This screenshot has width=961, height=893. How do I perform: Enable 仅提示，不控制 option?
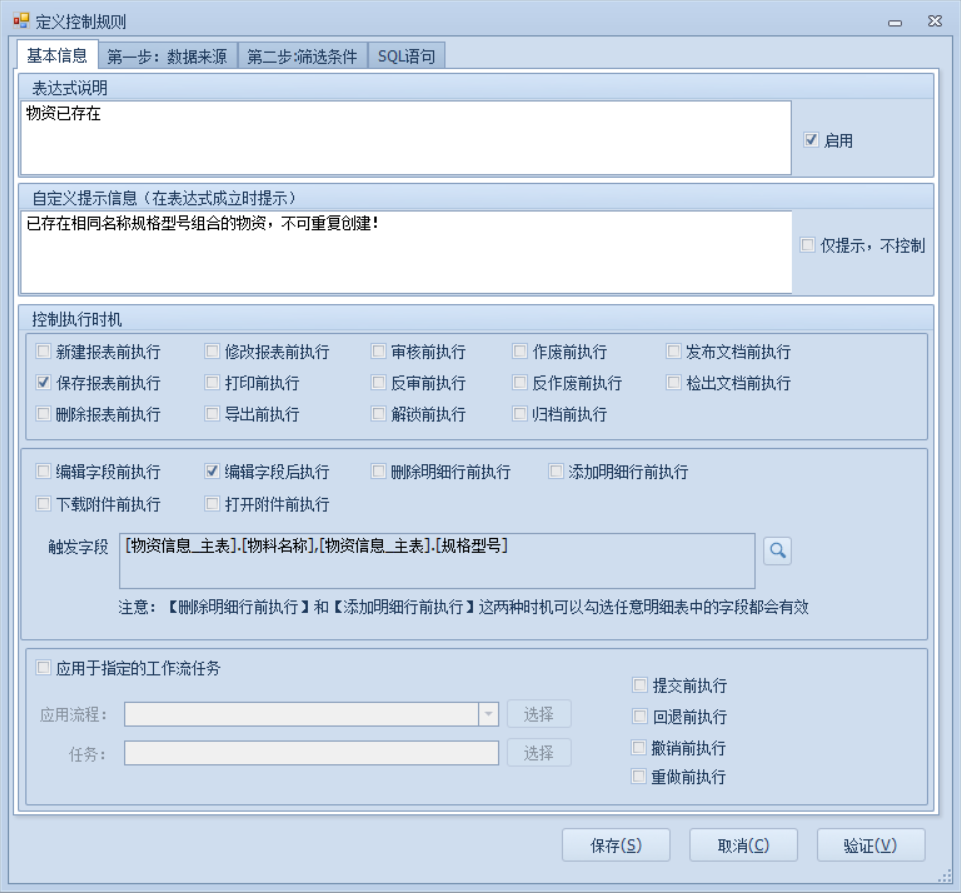click(808, 245)
